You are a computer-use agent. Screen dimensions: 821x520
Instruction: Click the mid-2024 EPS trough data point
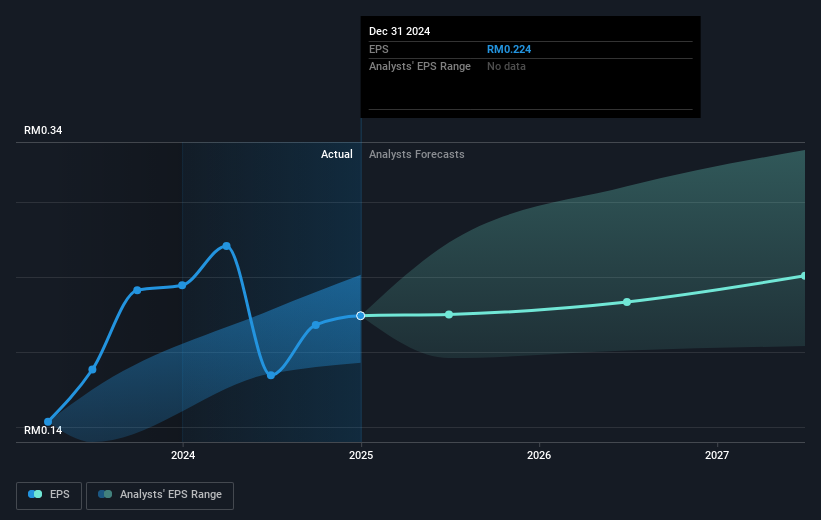(271, 375)
